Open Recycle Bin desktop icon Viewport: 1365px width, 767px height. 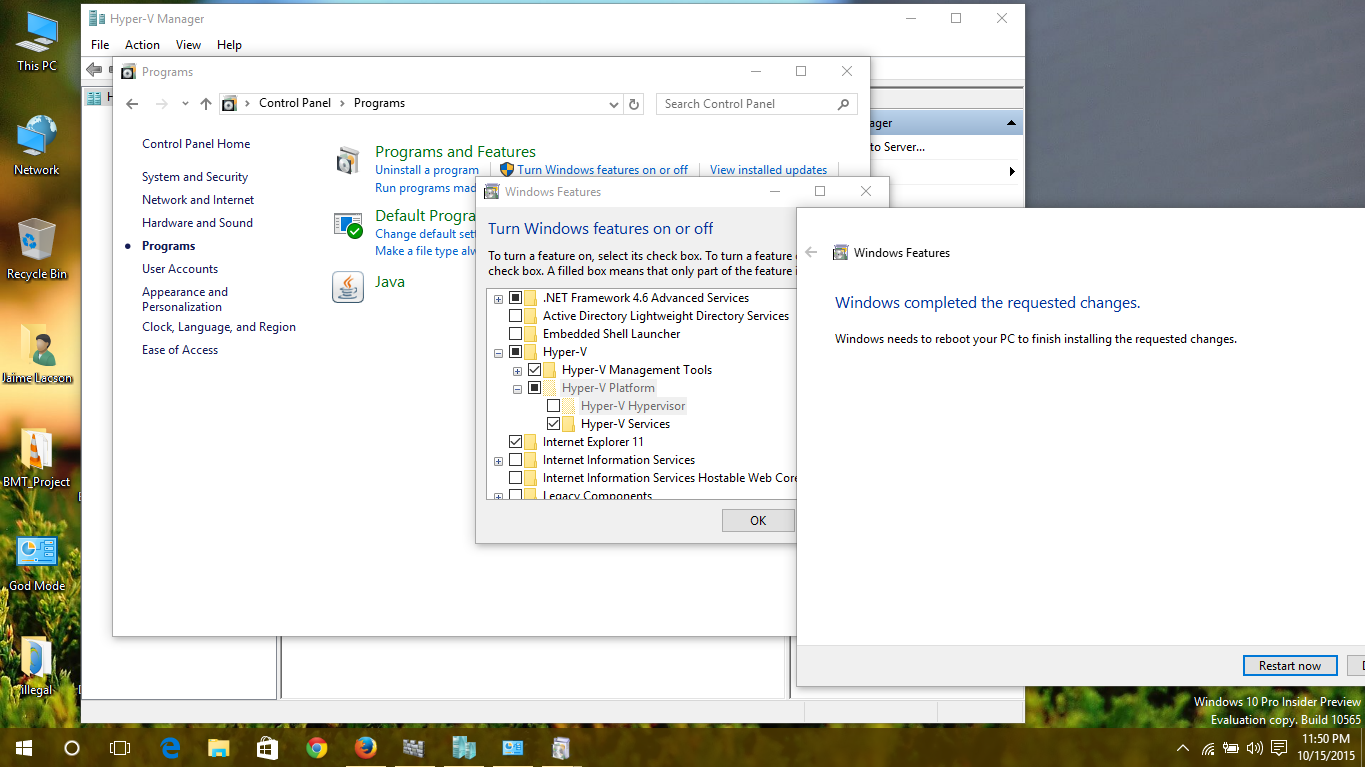[x=37, y=249]
